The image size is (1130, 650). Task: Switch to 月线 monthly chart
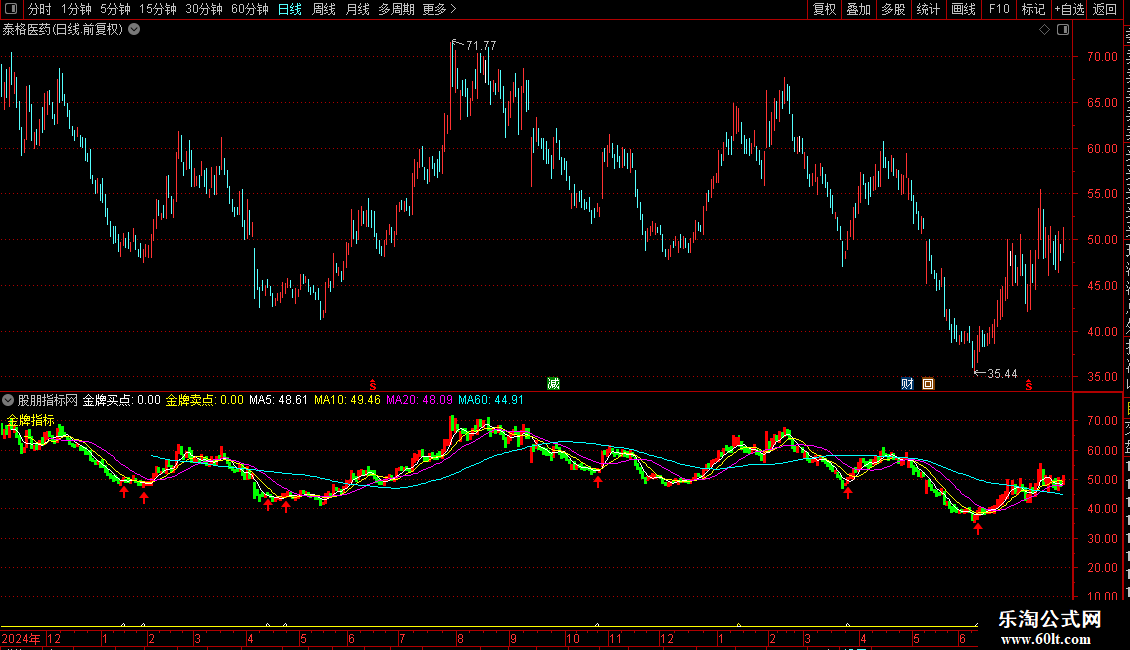pyautogui.click(x=357, y=9)
